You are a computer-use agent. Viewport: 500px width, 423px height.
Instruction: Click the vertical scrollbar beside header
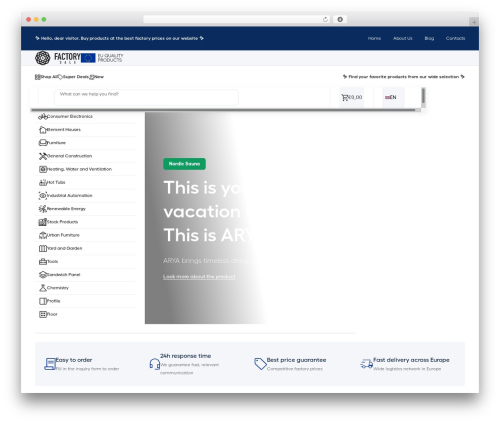point(423,96)
